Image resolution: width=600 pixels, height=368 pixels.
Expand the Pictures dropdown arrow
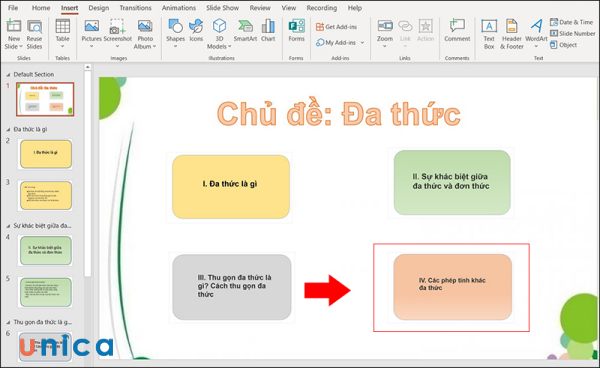pyautogui.click(x=91, y=47)
